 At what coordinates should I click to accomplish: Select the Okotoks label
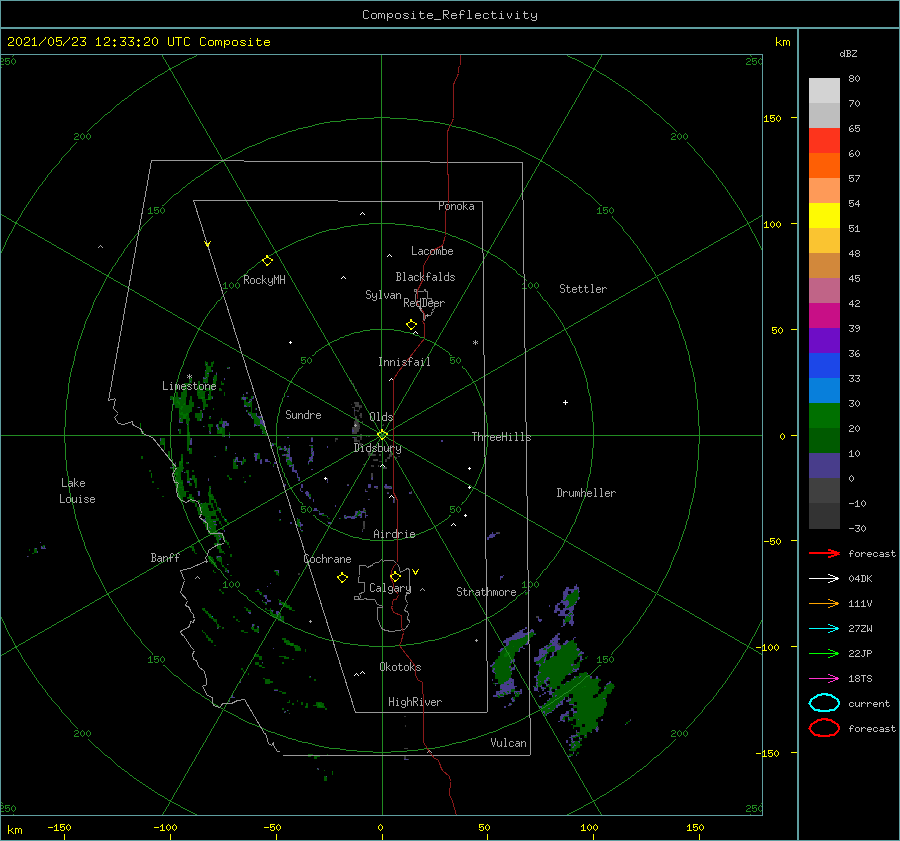401,666
